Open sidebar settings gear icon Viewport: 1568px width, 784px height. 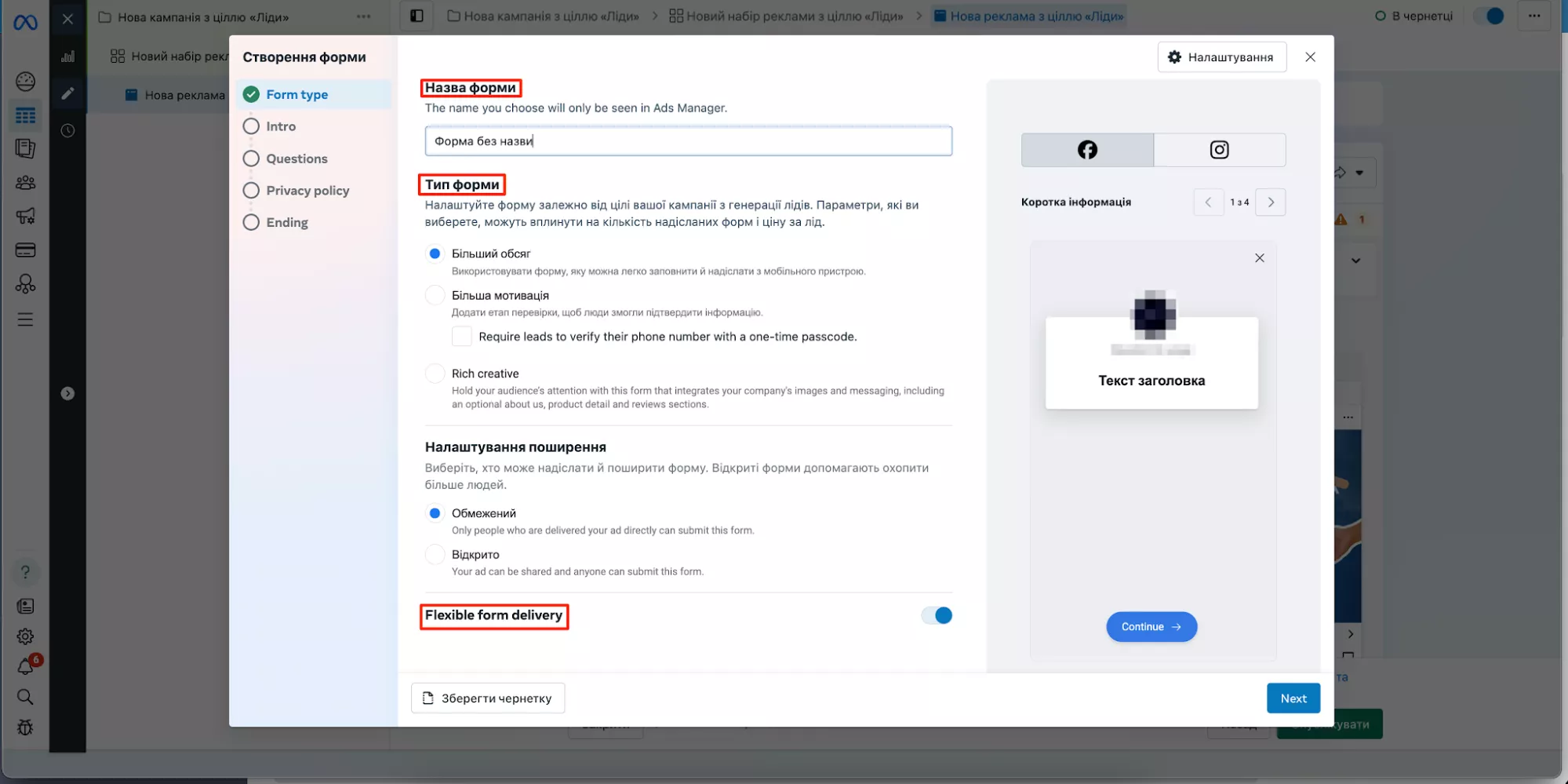25,636
